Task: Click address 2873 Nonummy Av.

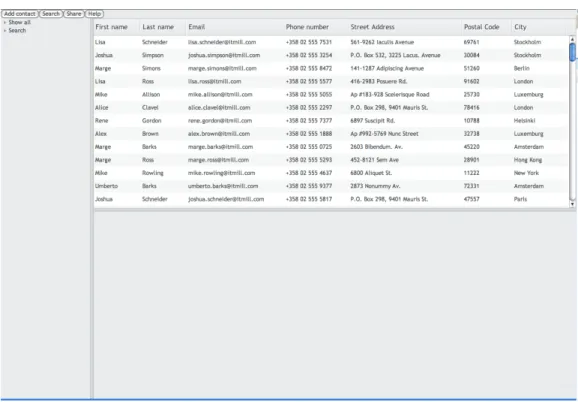Action: tap(375, 186)
